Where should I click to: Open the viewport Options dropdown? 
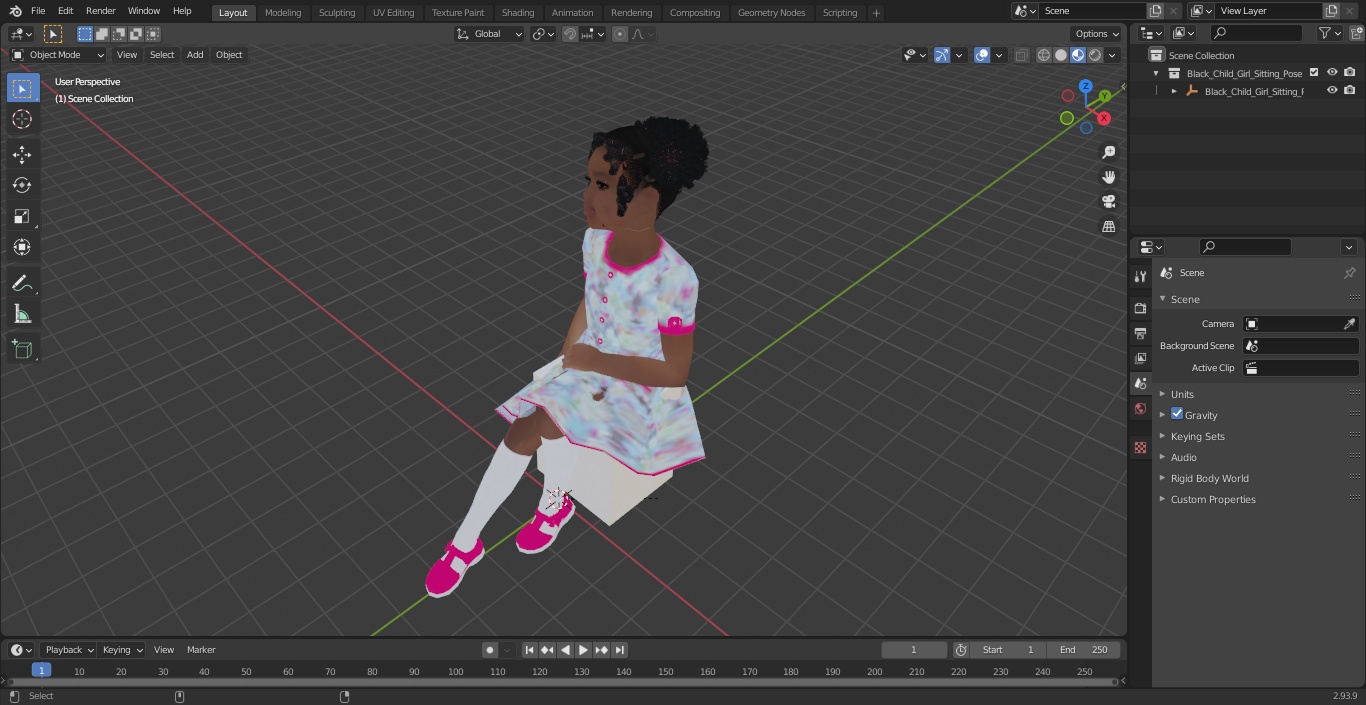[1097, 34]
